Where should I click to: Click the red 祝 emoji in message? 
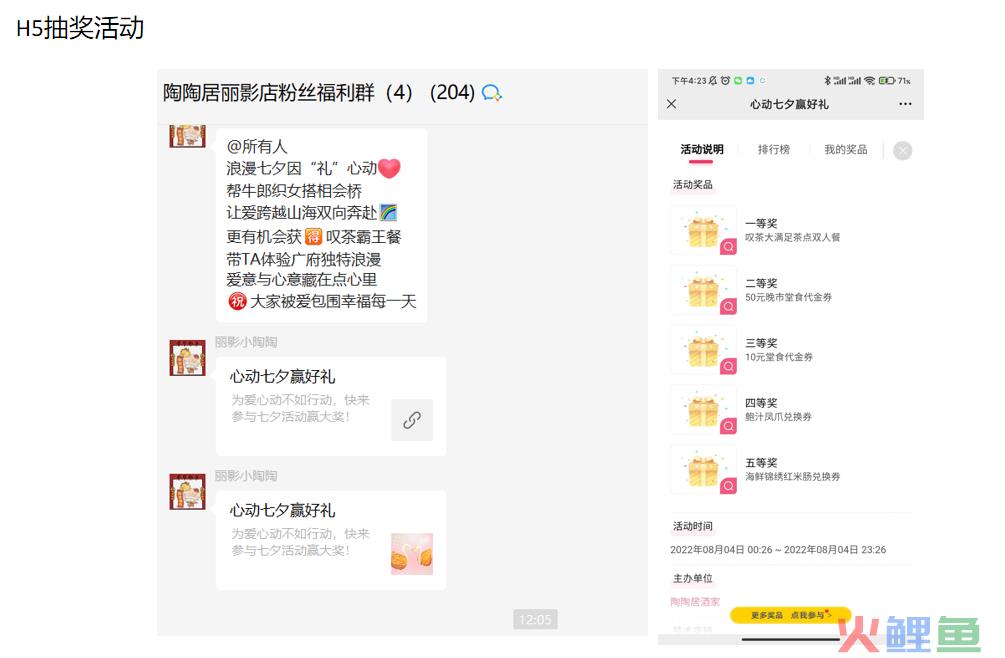(x=237, y=301)
